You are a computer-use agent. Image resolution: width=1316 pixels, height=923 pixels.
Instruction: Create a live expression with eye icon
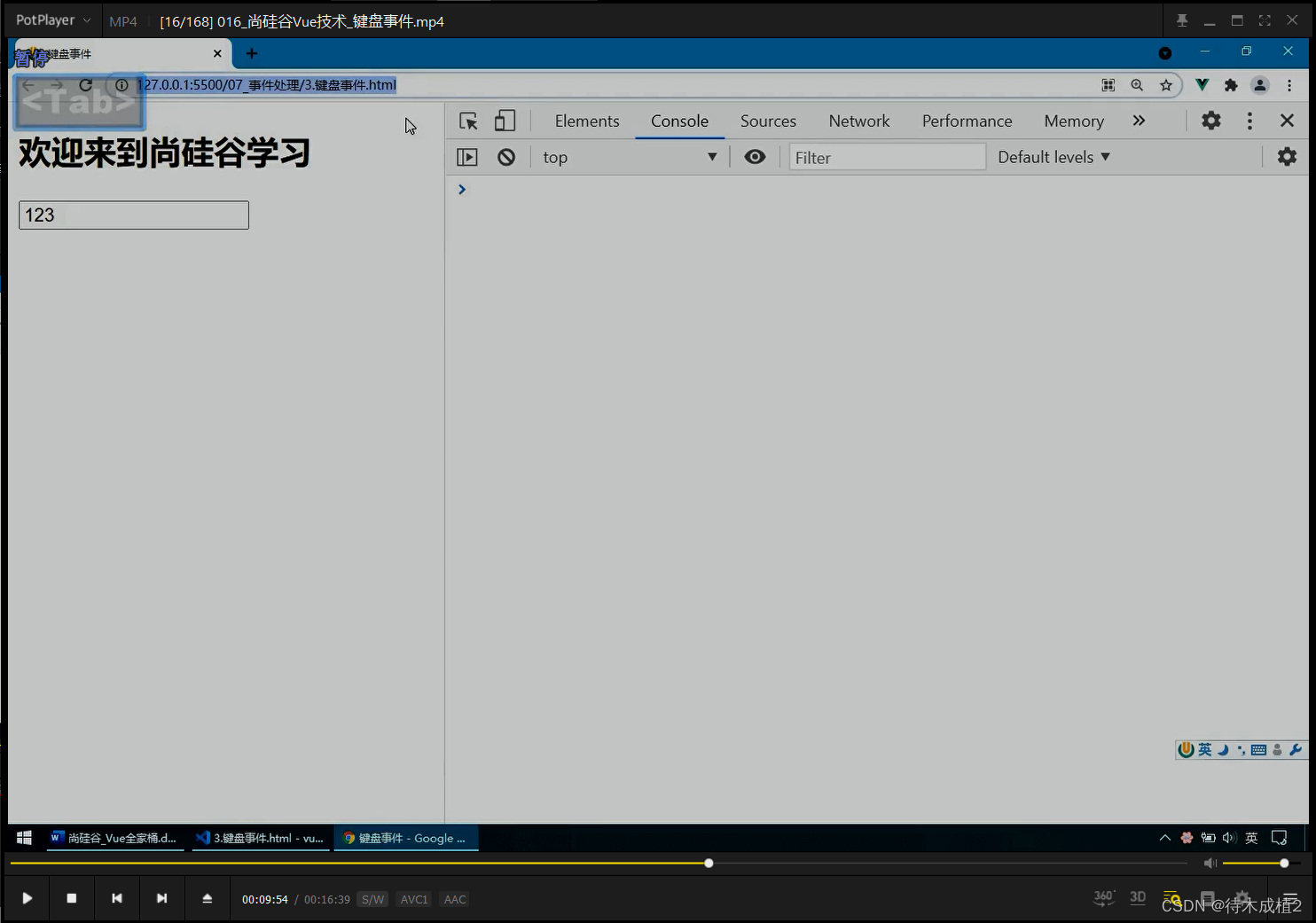[755, 157]
